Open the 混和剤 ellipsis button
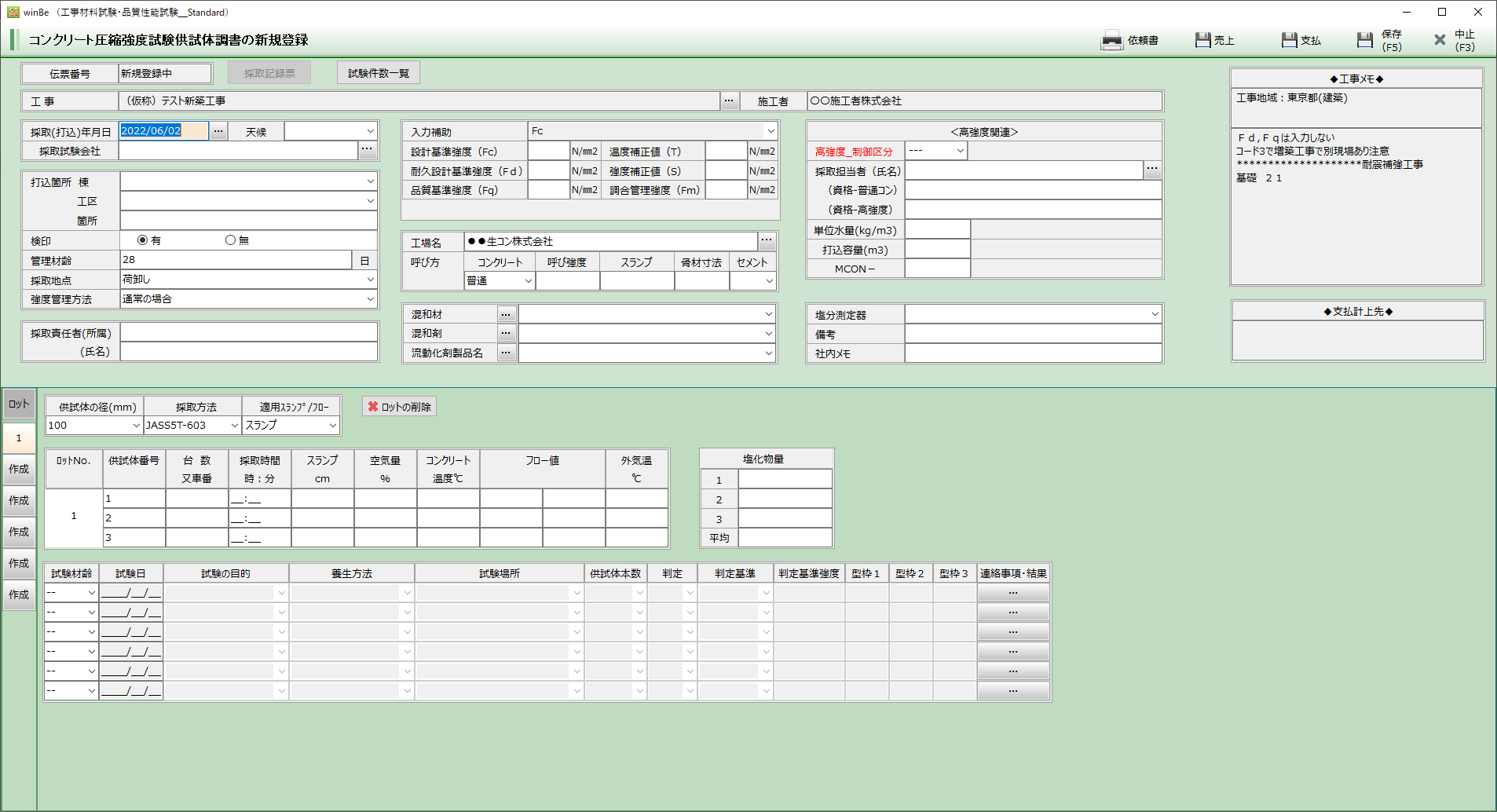Image resolution: width=1497 pixels, height=812 pixels. pyautogui.click(x=506, y=333)
